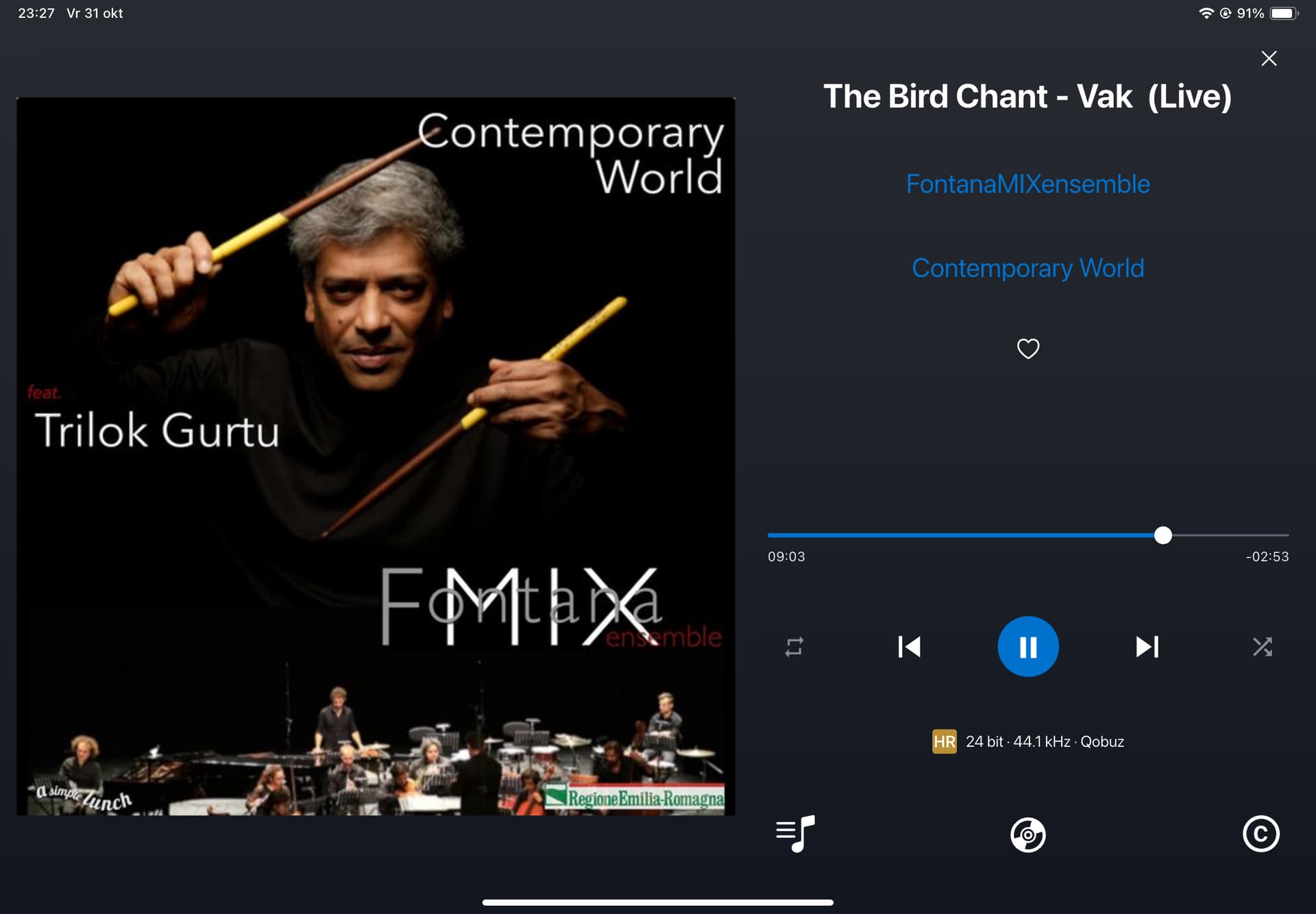The height and width of the screenshot is (914, 1316).
Task: Tap the 24 bit 44.1 kHz Qobuz label
Action: pyautogui.click(x=1045, y=741)
